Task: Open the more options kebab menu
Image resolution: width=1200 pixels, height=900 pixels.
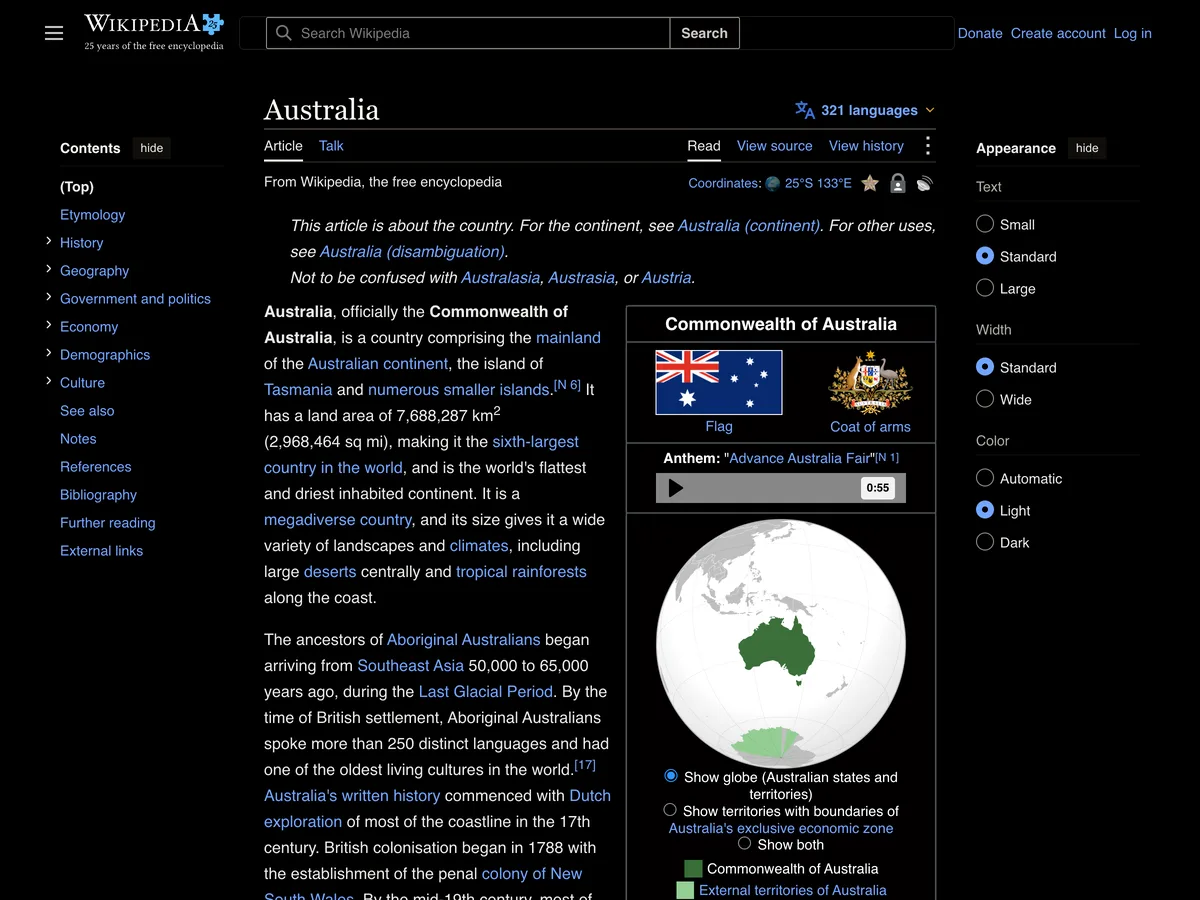Action: pos(928,146)
